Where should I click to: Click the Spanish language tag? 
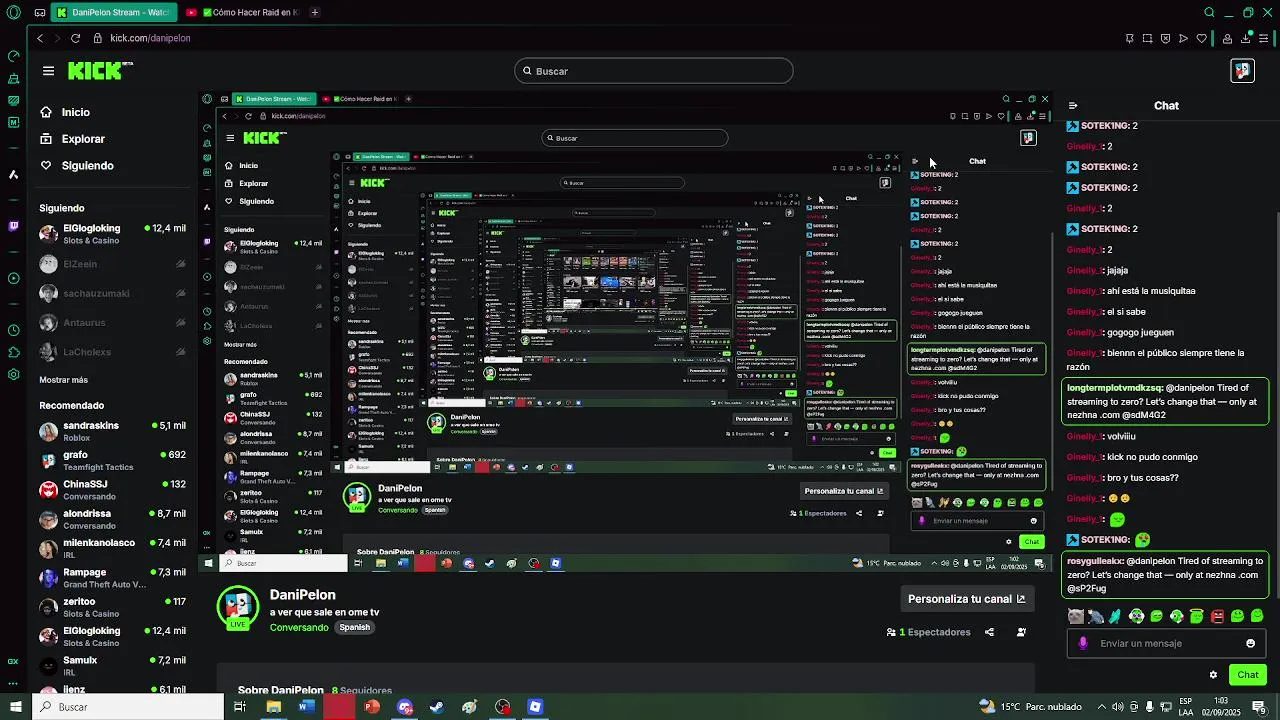[355, 627]
